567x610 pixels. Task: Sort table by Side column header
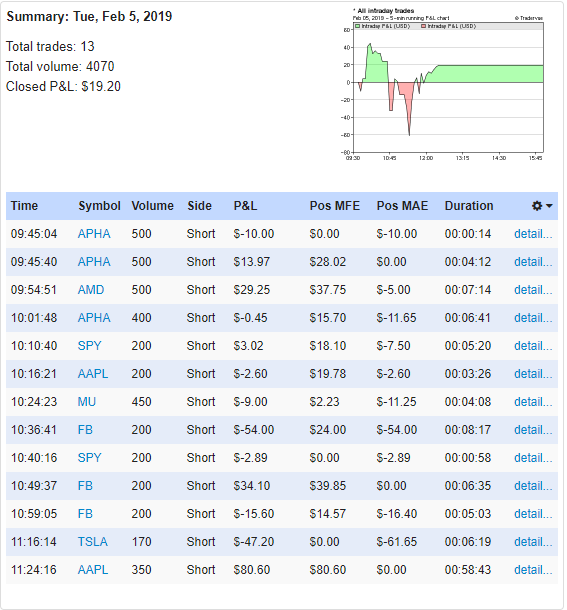[199, 206]
